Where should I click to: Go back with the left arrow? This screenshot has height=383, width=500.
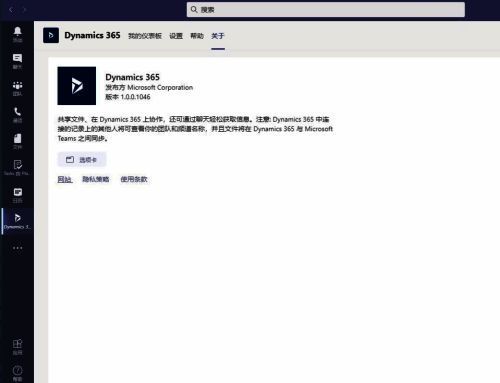11,10
